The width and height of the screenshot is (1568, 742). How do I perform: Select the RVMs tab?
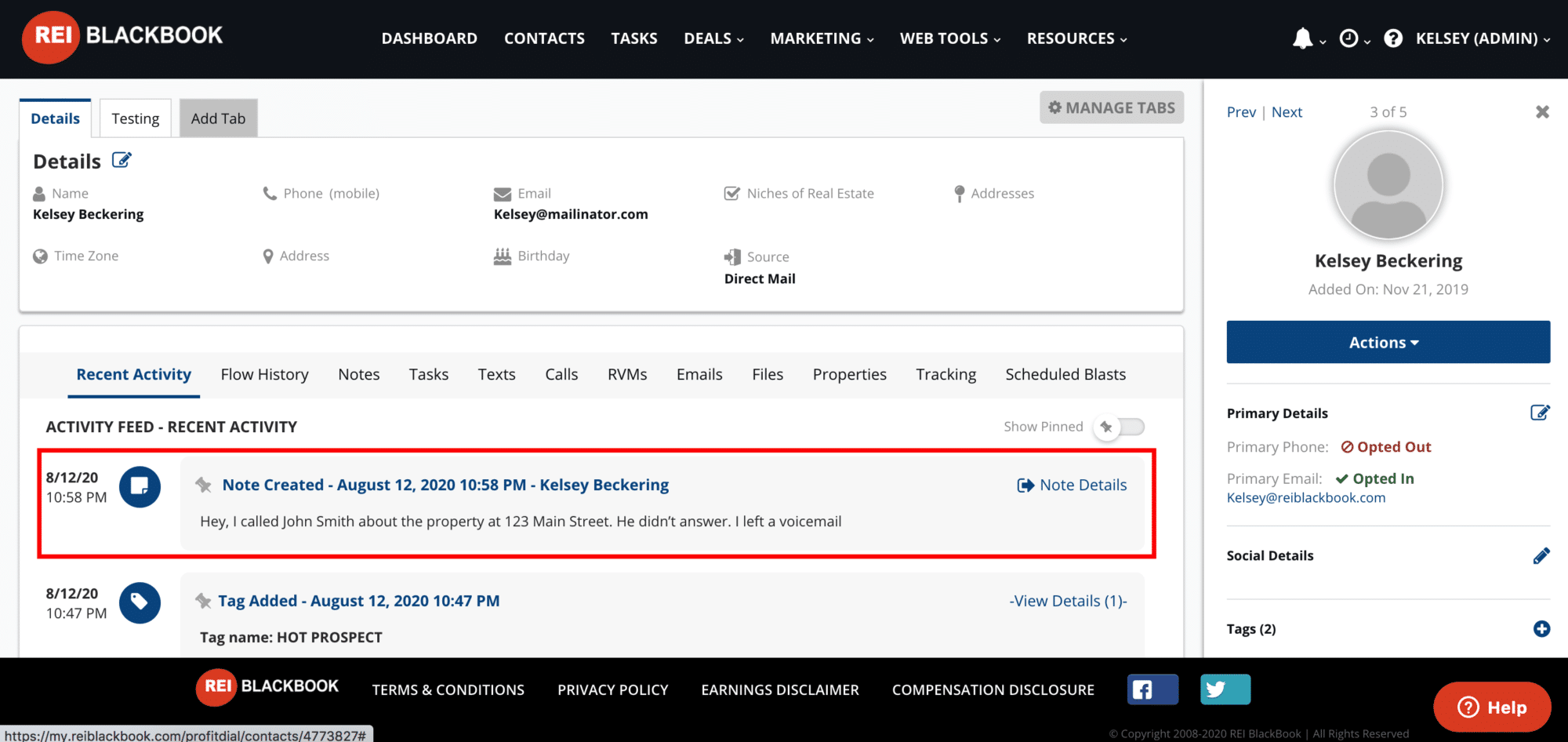[627, 375]
